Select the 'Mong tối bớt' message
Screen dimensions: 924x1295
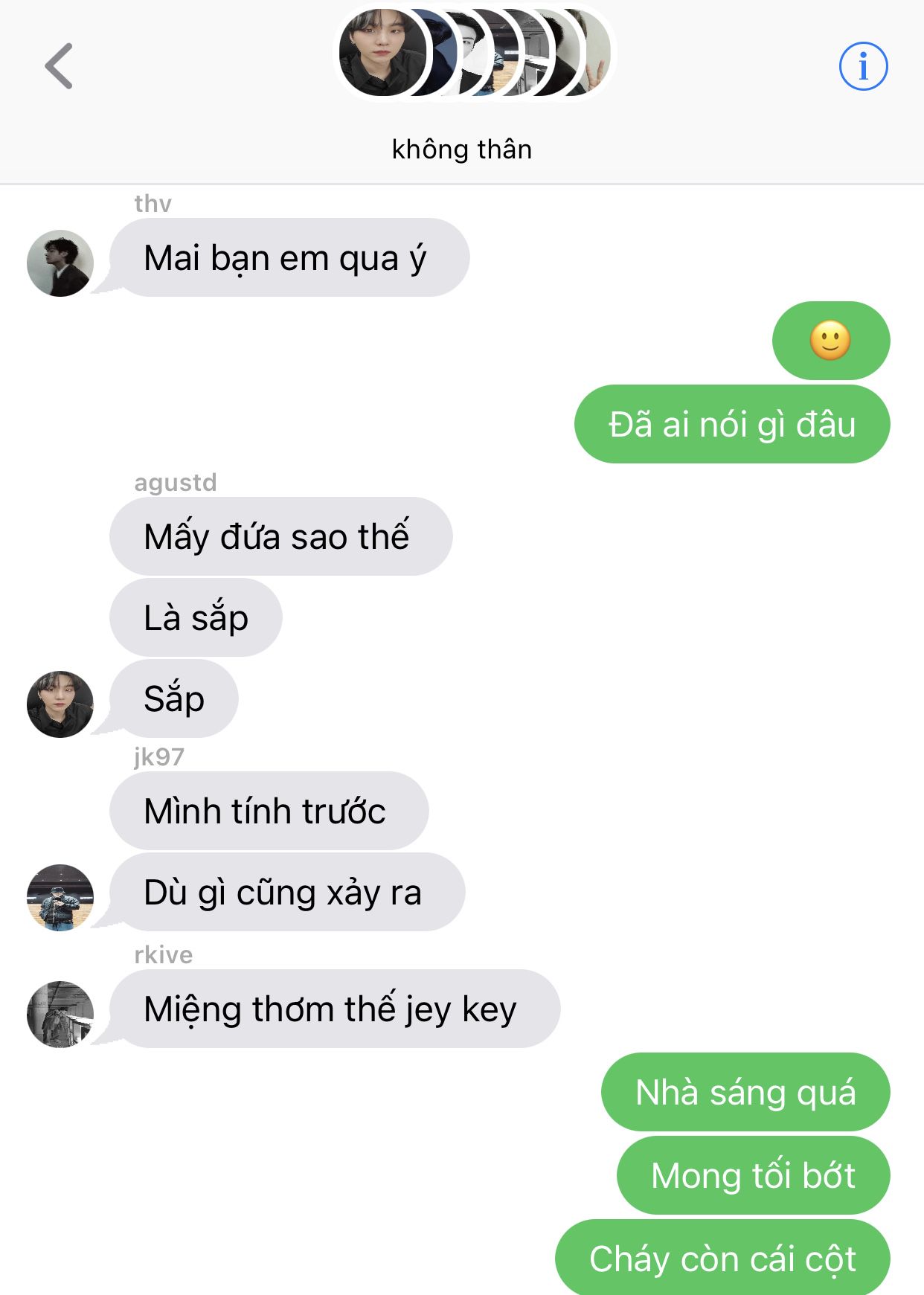pyautogui.click(x=754, y=1175)
